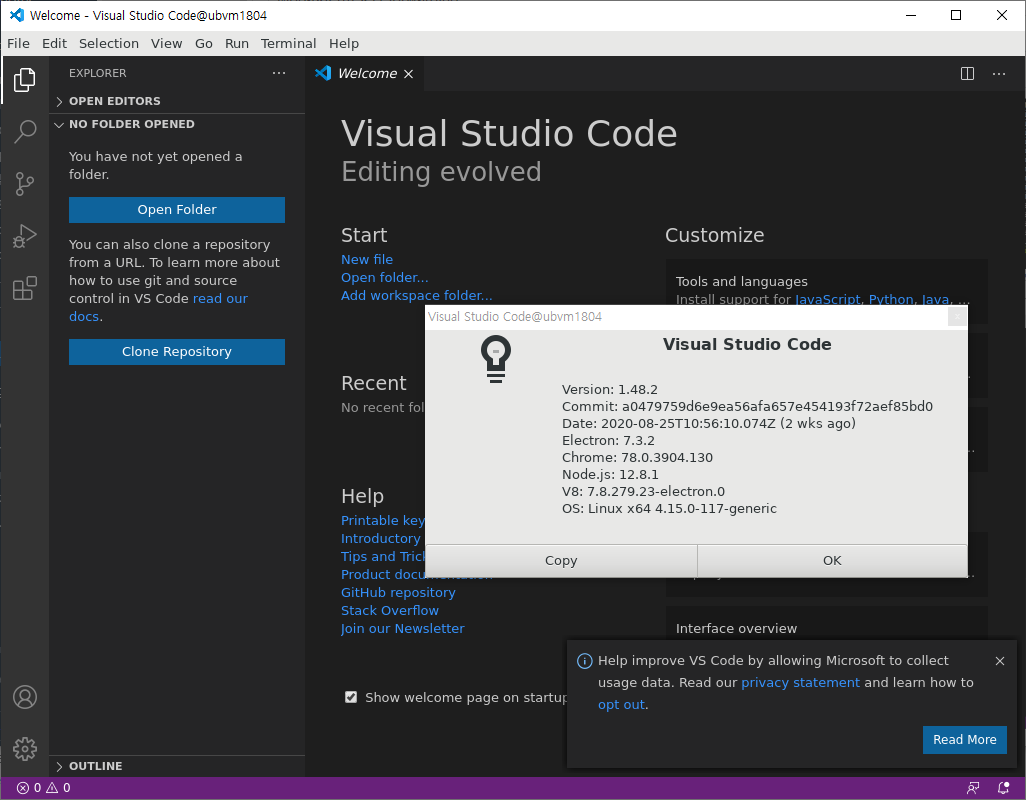Open the File menu
This screenshot has height=800, width=1026.
[x=18, y=43]
